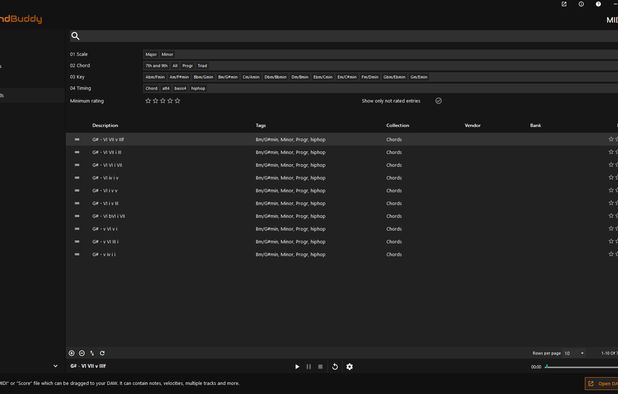
Task: Set minimum rating to three stars
Action: (163, 101)
